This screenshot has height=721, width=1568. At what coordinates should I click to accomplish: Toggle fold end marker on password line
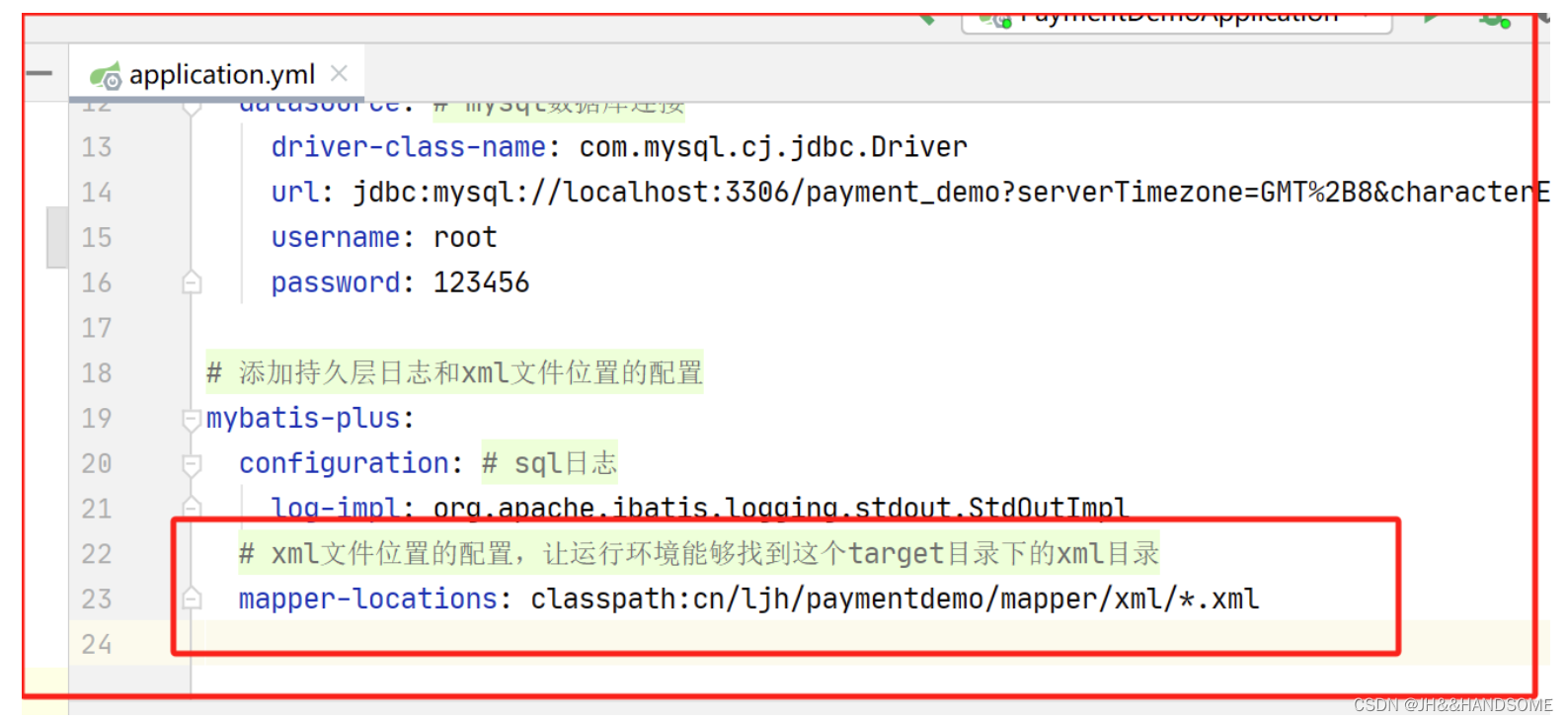point(192,283)
